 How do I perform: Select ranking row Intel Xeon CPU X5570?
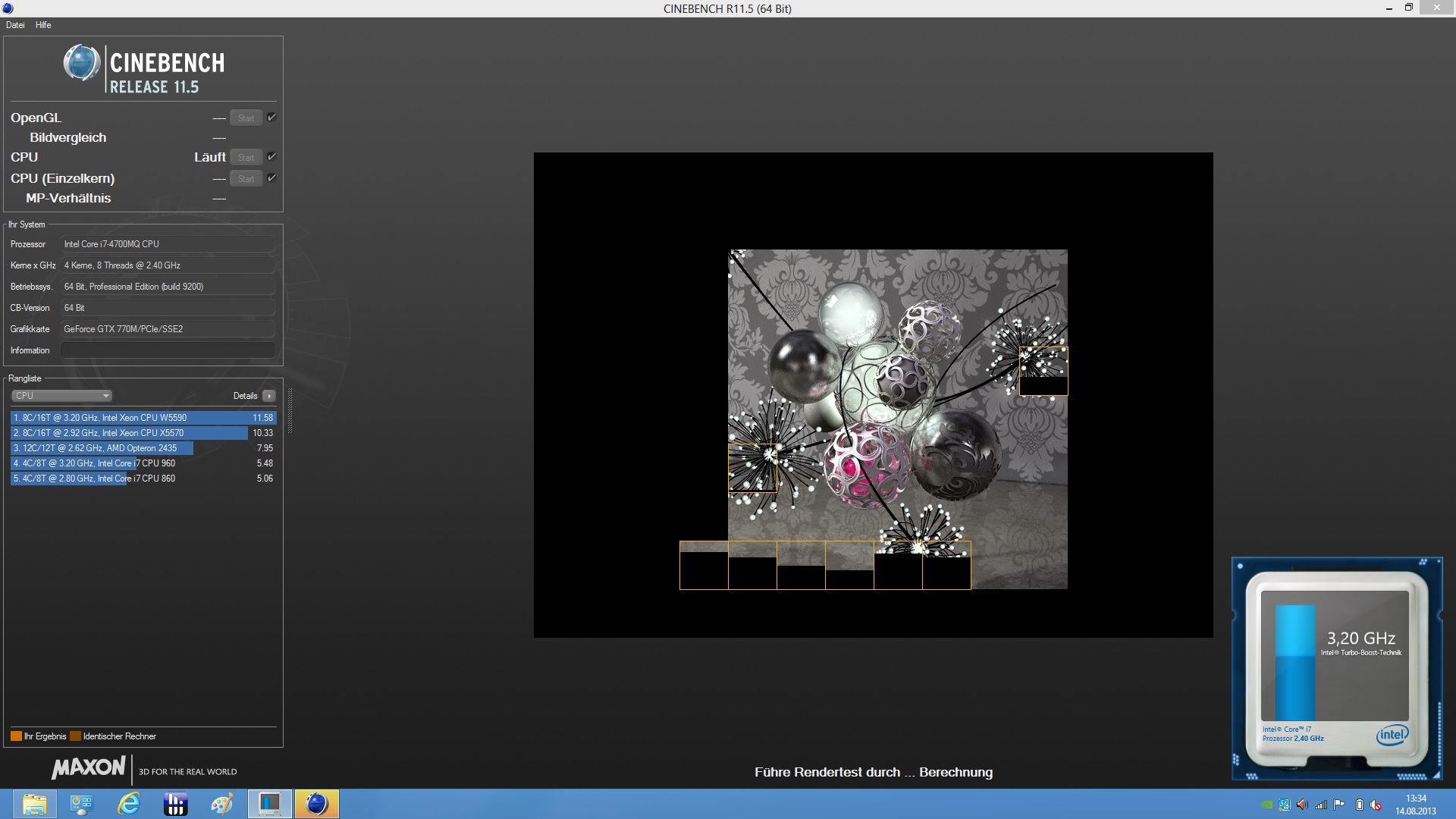[x=143, y=433]
